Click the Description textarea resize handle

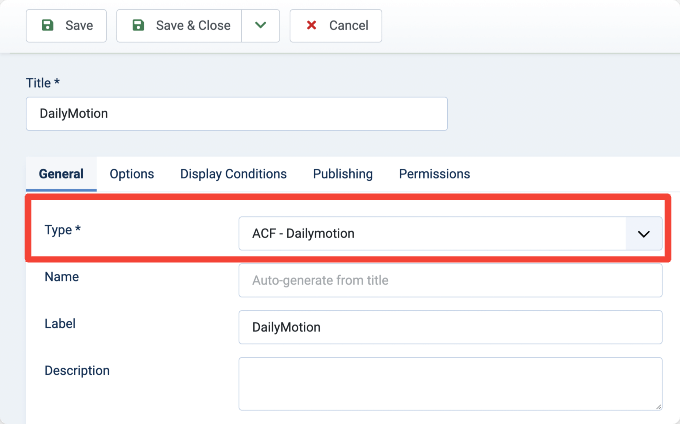[658, 406]
